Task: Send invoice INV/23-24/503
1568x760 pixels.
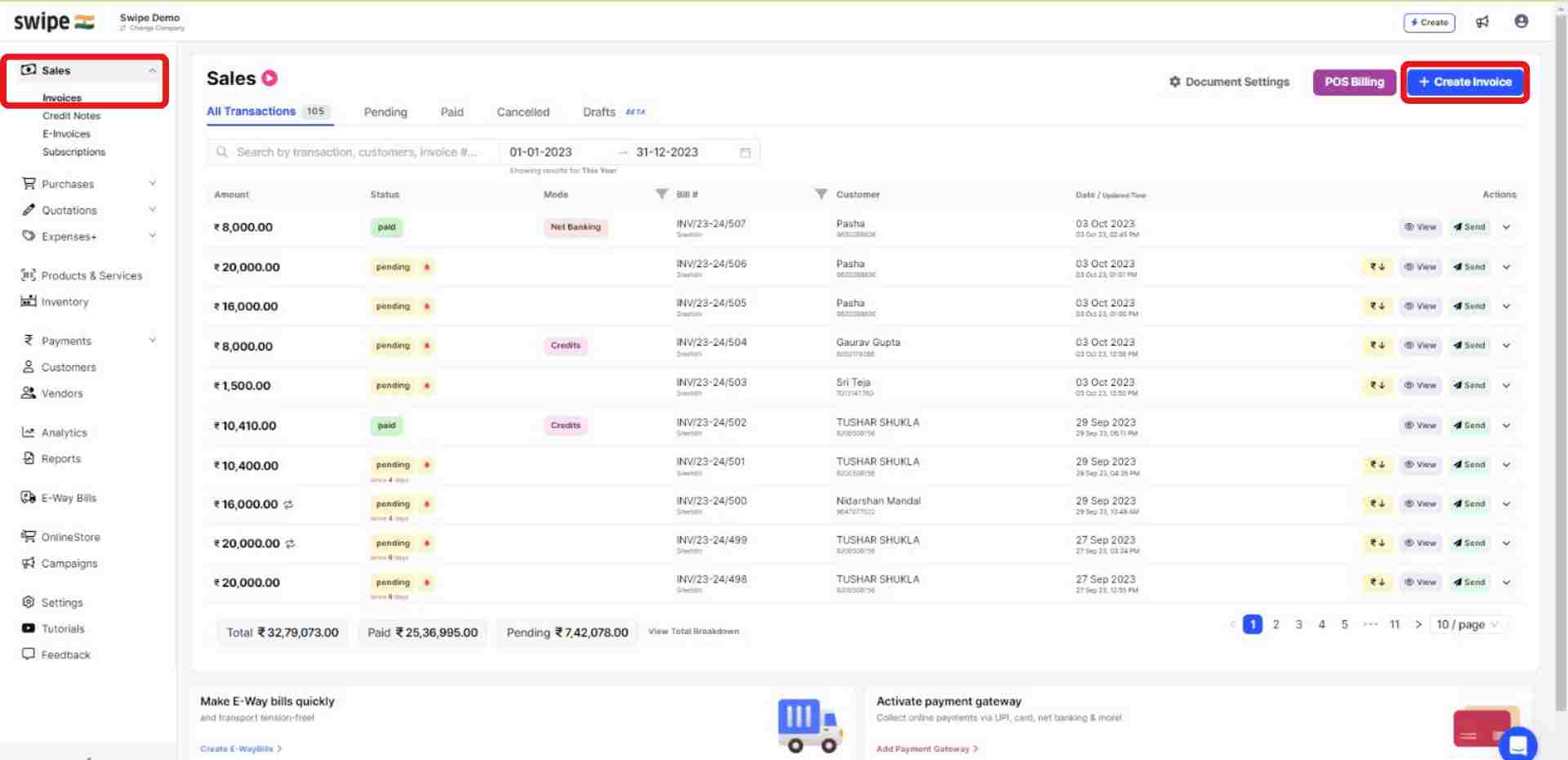Action: click(1469, 386)
